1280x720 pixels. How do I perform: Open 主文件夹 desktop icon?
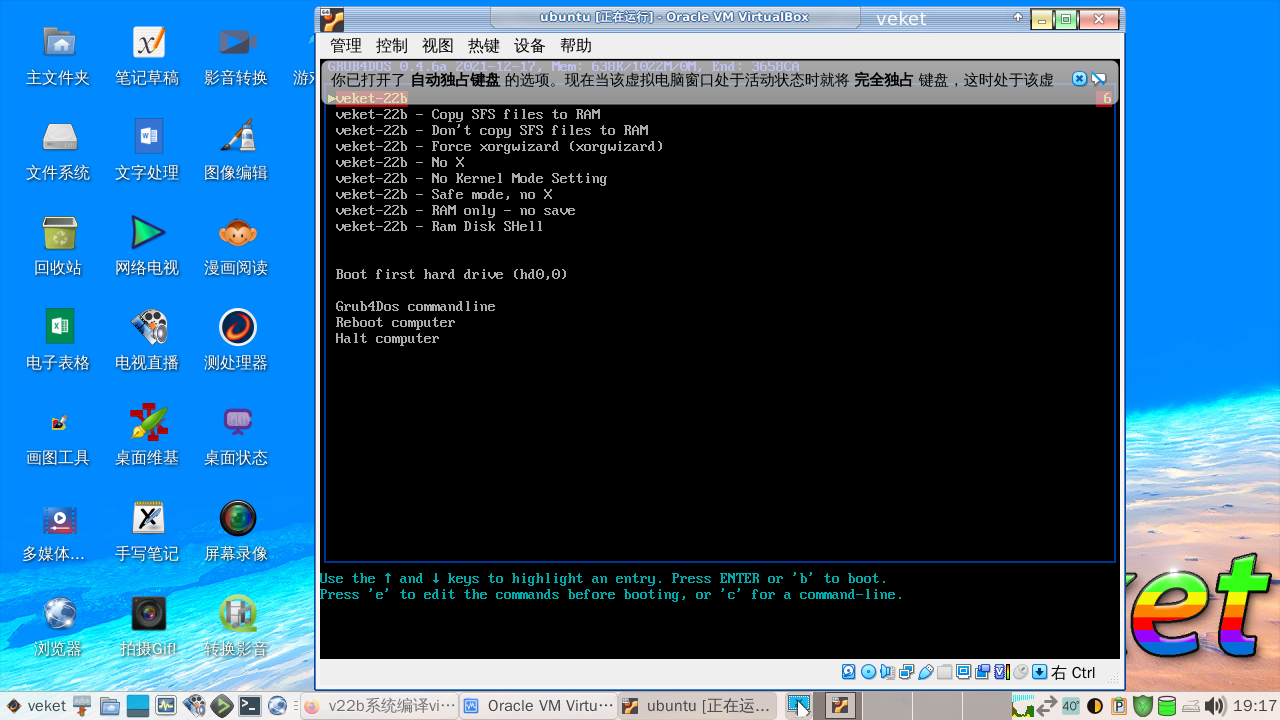click(58, 57)
